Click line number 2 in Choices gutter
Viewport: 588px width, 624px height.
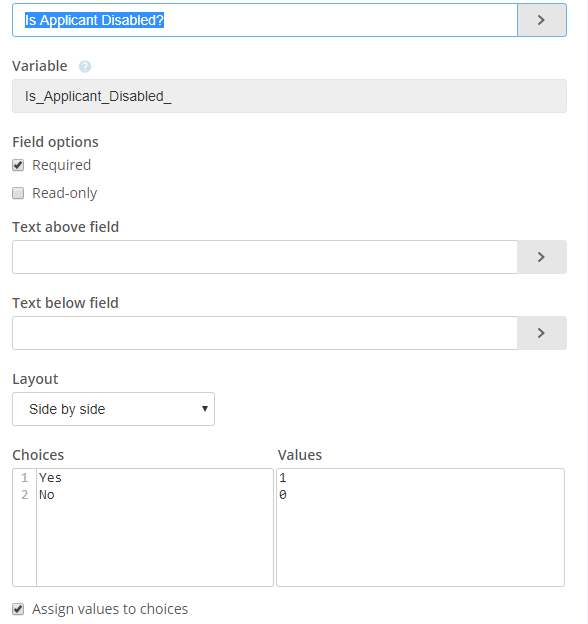[25, 495]
